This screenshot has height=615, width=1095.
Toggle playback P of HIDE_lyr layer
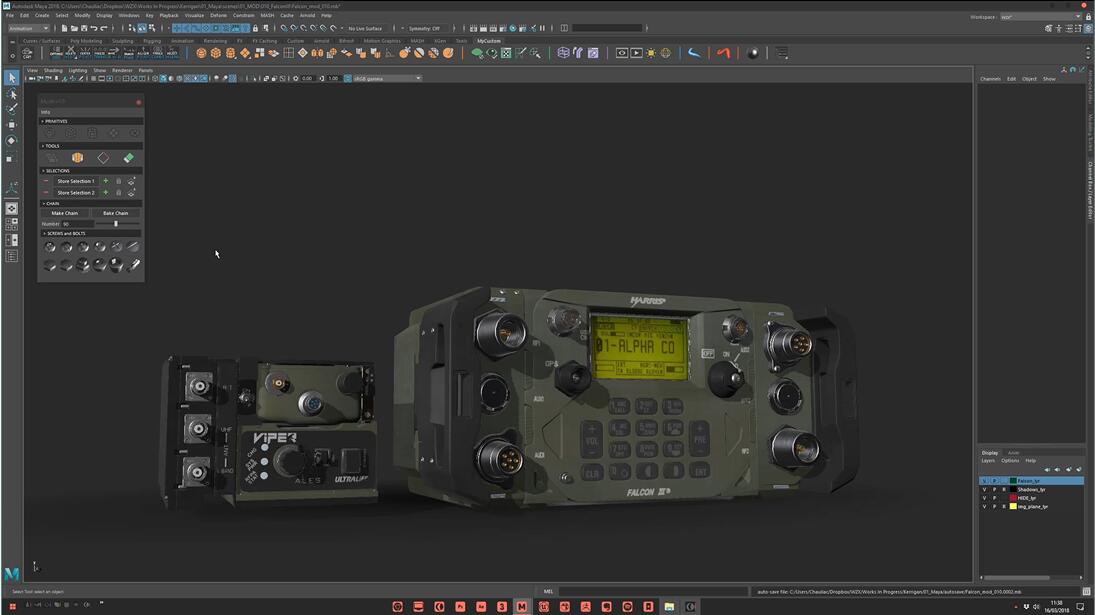coord(994,498)
